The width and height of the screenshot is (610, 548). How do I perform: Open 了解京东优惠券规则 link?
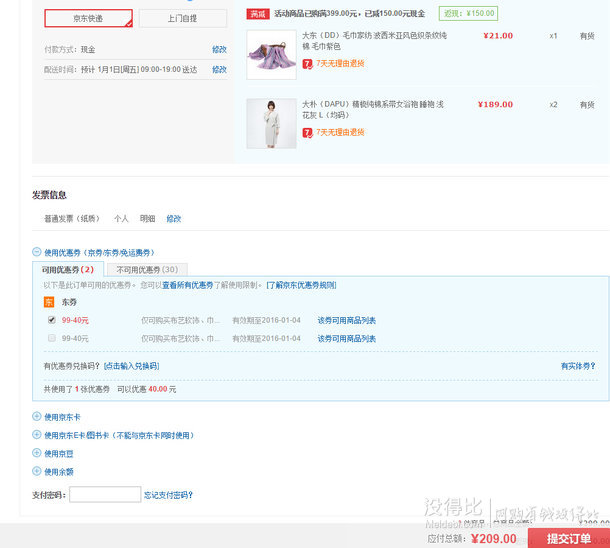click(x=301, y=285)
